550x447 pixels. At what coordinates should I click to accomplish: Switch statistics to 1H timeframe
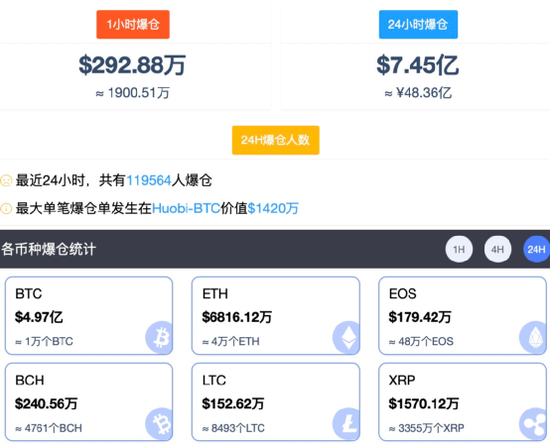pyautogui.click(x=459, y=249)
